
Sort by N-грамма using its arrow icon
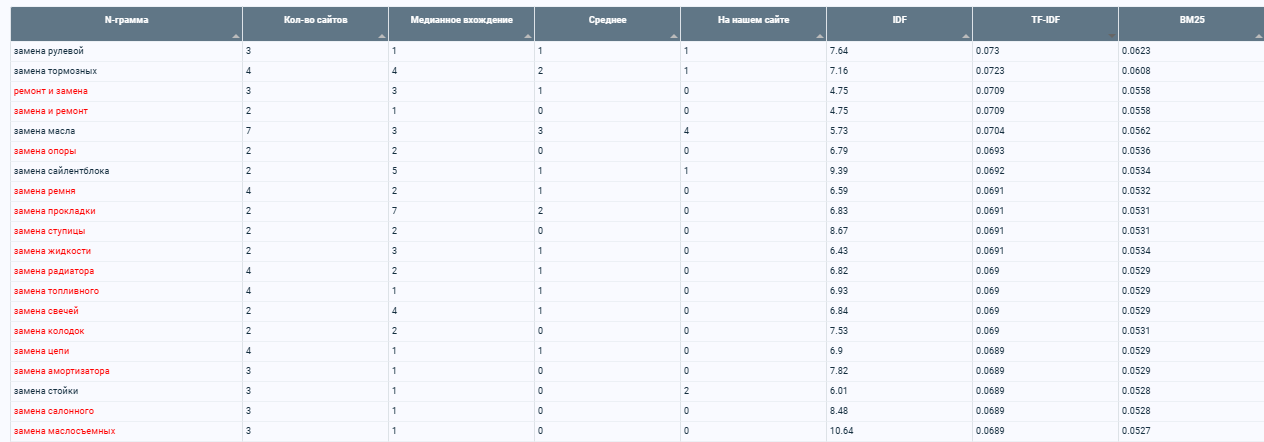(x=236, y=36)
